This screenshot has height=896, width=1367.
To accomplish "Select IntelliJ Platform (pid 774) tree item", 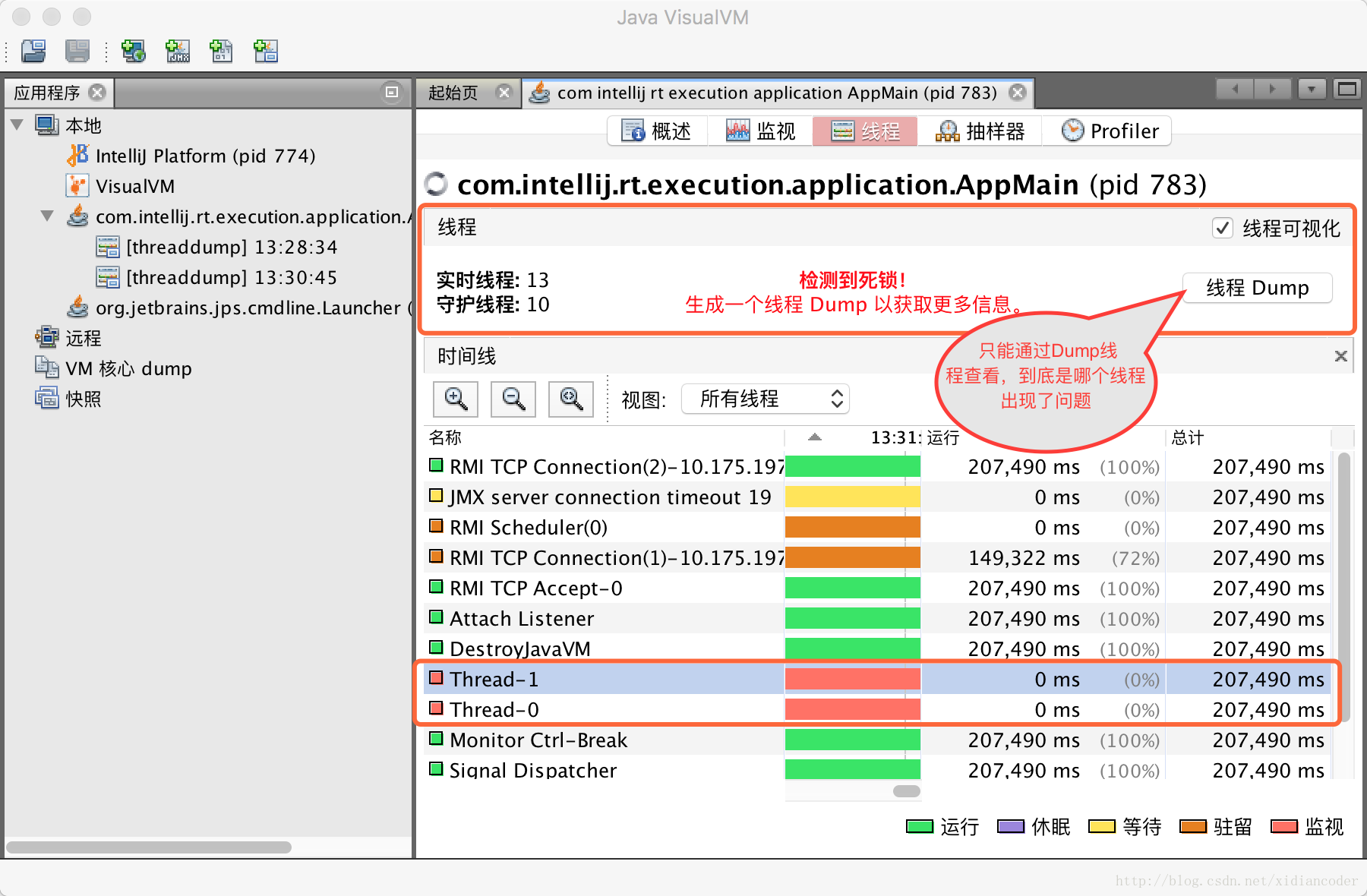I will [205, 156].
